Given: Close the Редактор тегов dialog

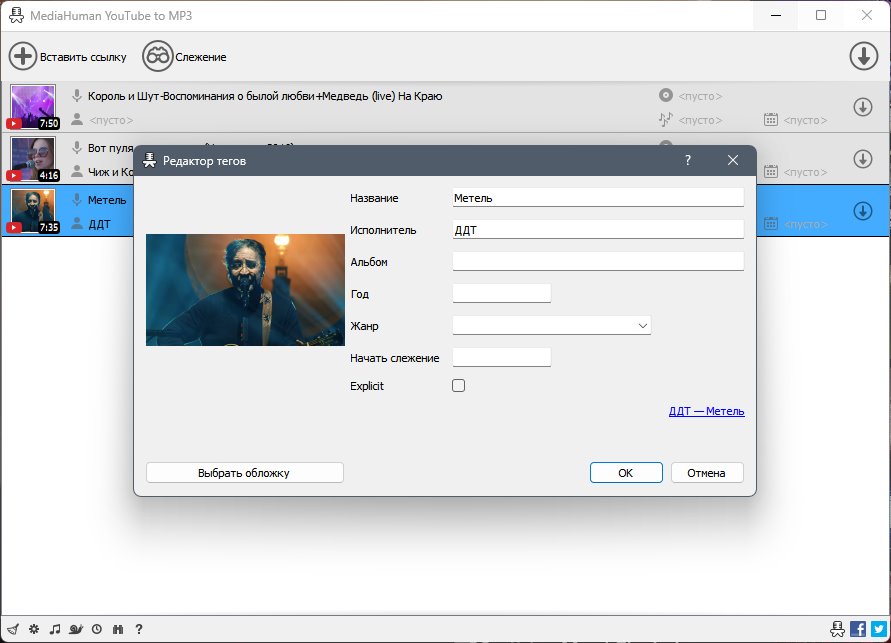Looking at the screenshot, I should point(733,160).
